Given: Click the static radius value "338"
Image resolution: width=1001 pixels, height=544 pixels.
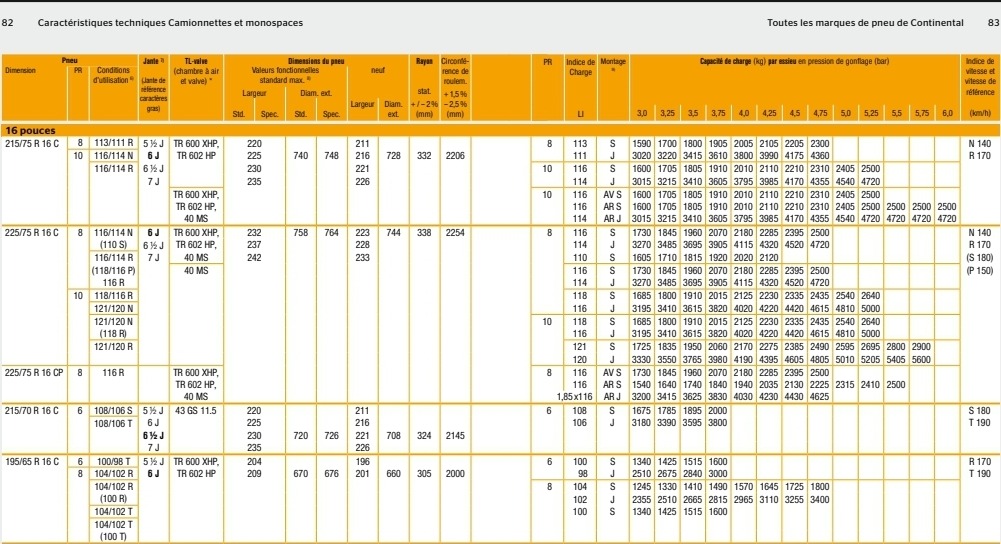Looking at the screenshot, I should pyautogui.click(x=425, y=233).
